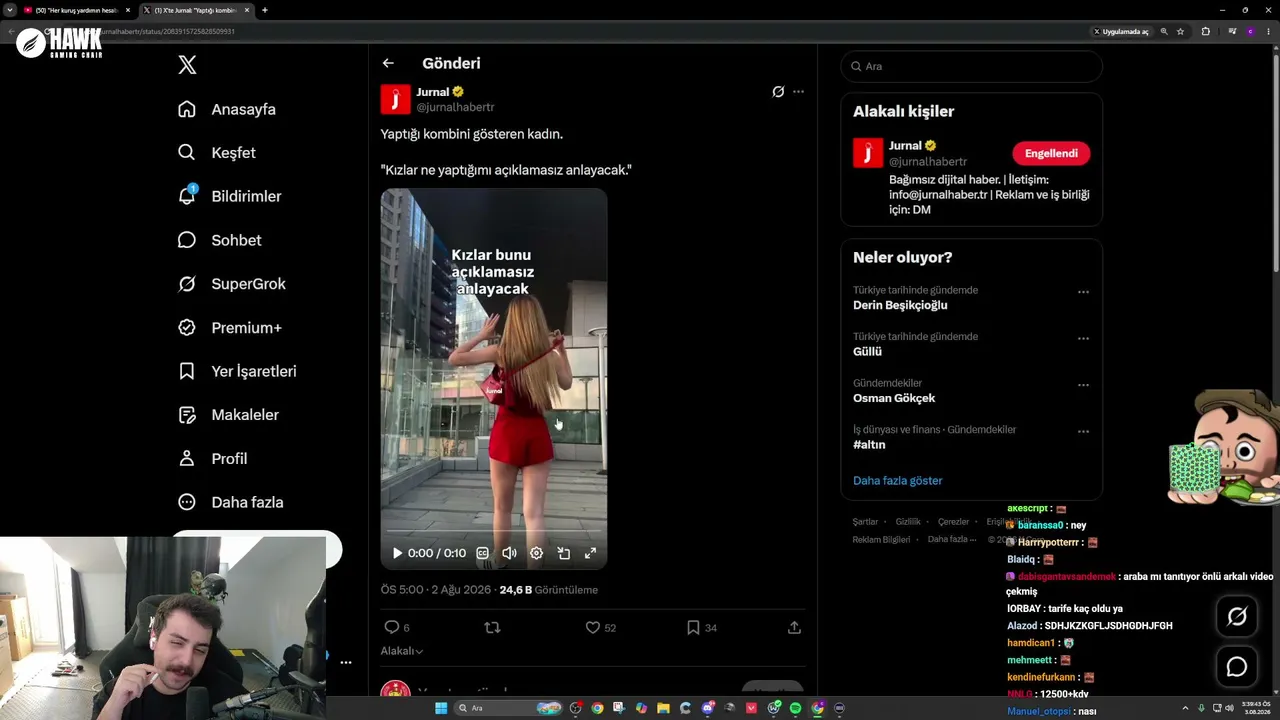Click Daha fazla göster under trends
This screenshot has height=720, width=1280.
898,481
